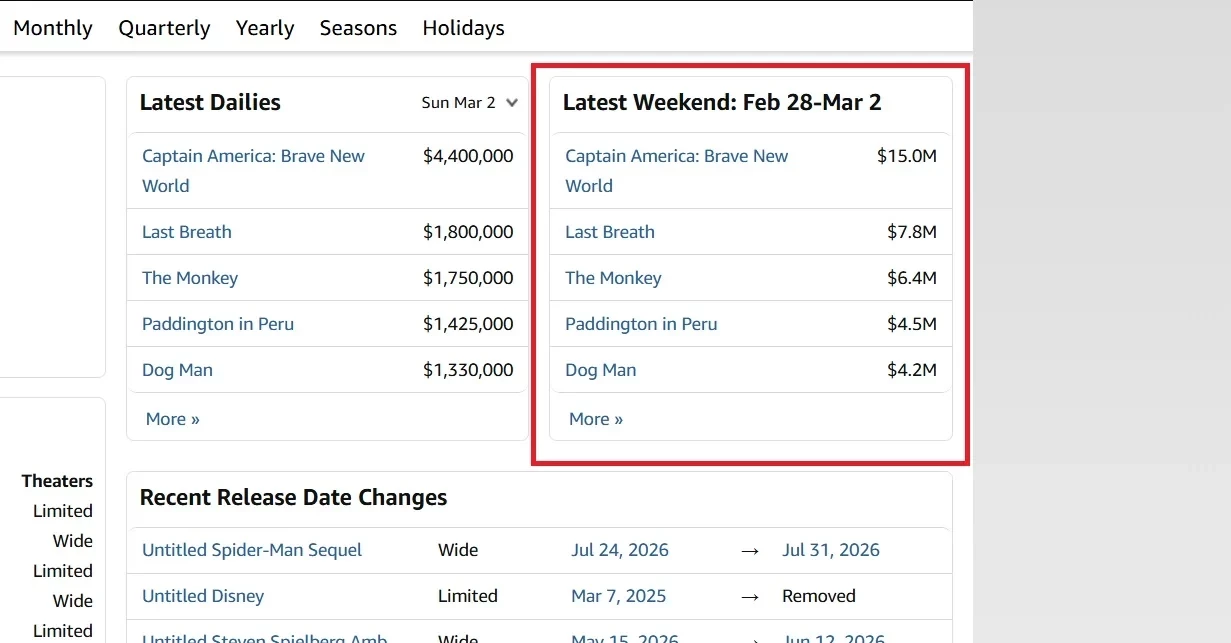Switch to the Quarterly tab
This screenshot has height=643, width=1231.
tap(164, 28)
